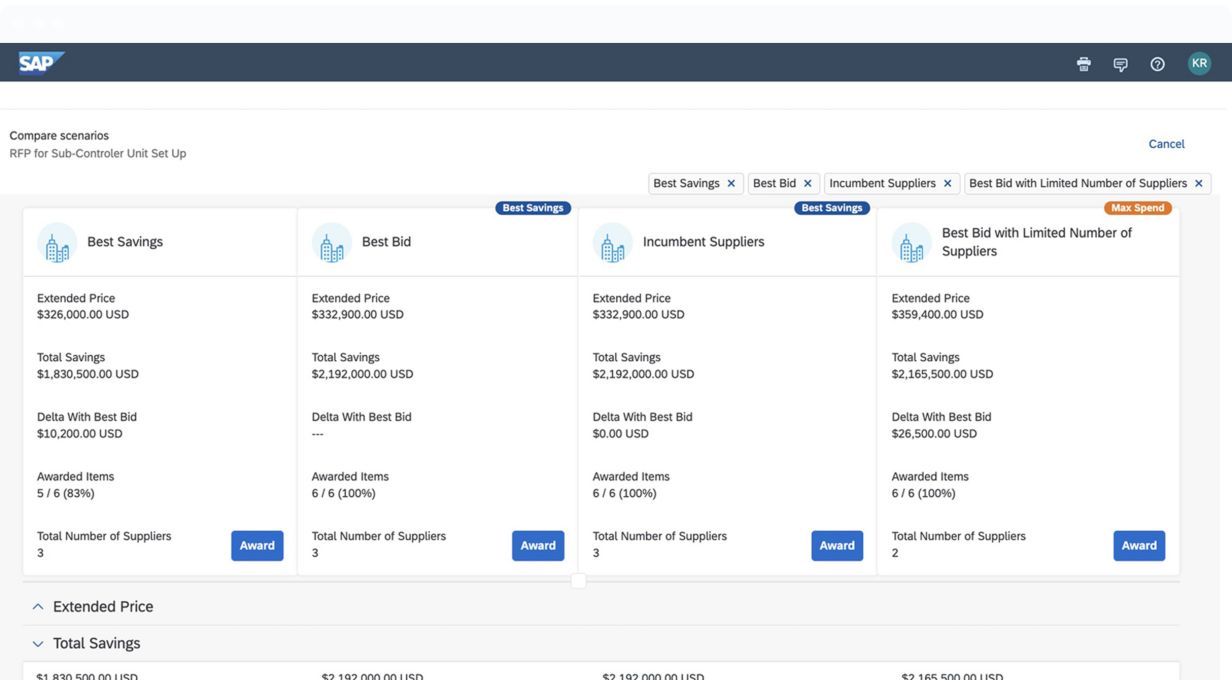Award Best Bid with Limited Suppliers scenario
The image size is (1232, 680).
(x=1139, y=546)
